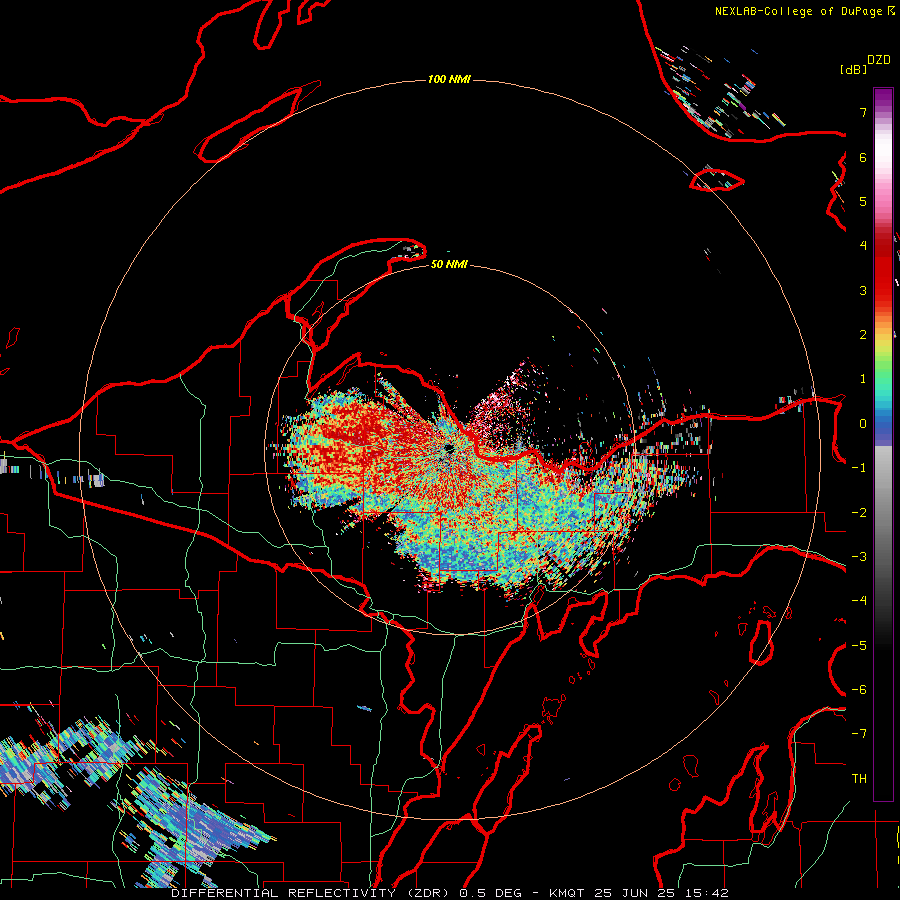Click the KMQT 25 JUN 25 15:42 timestamp
900x900 pixels.
tap(639, 893)
